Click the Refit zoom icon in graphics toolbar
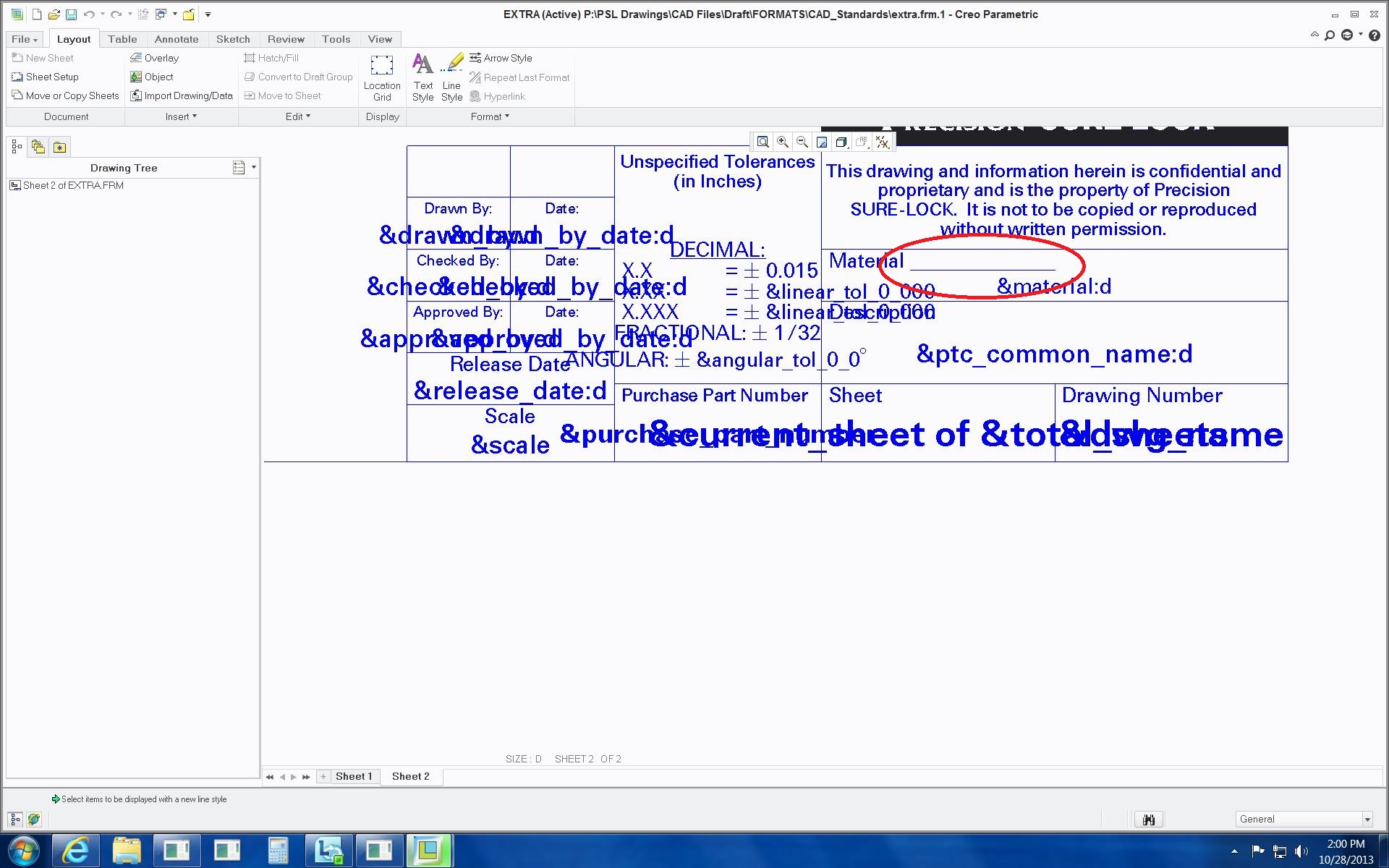Screen dimensions: 1389x868 coord(763,142)
